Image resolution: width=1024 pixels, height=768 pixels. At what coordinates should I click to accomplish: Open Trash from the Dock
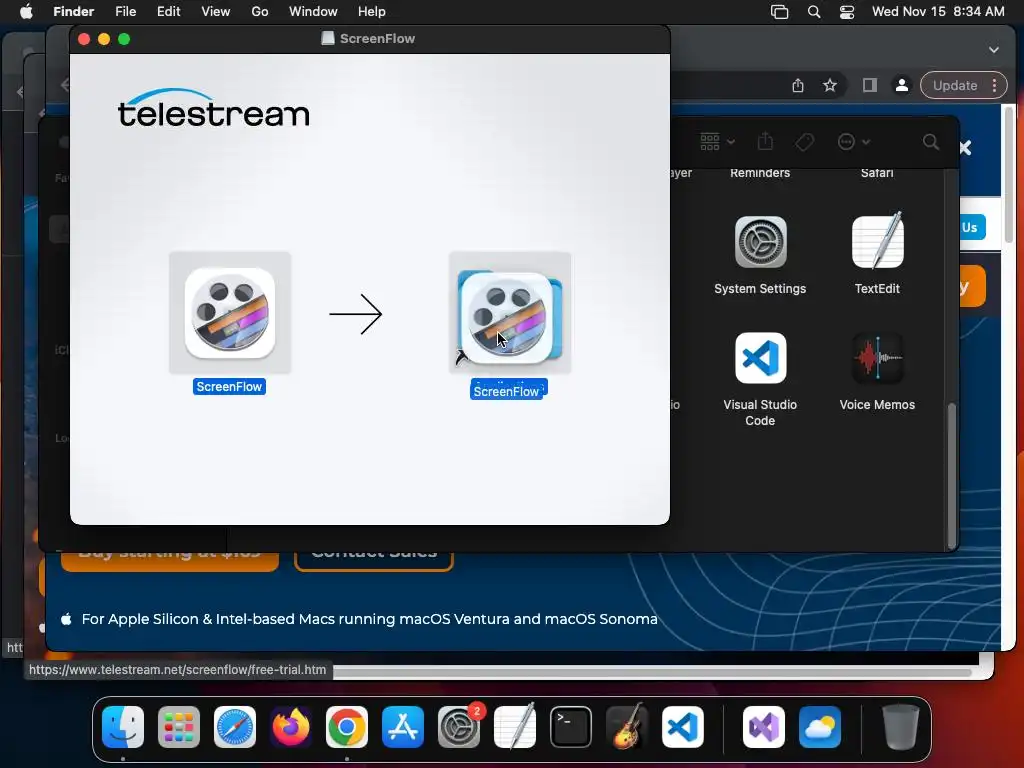pos(901,727)
